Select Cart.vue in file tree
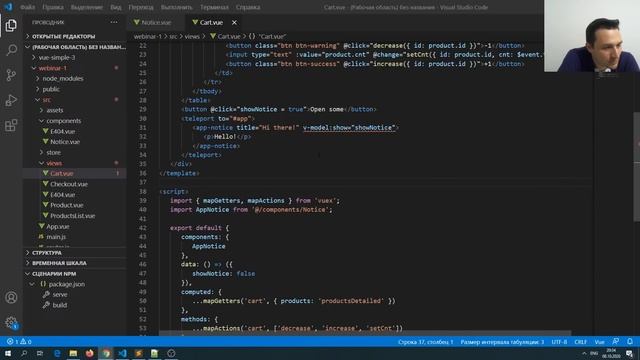The image size is (640, 360). [x=75, y=173]
